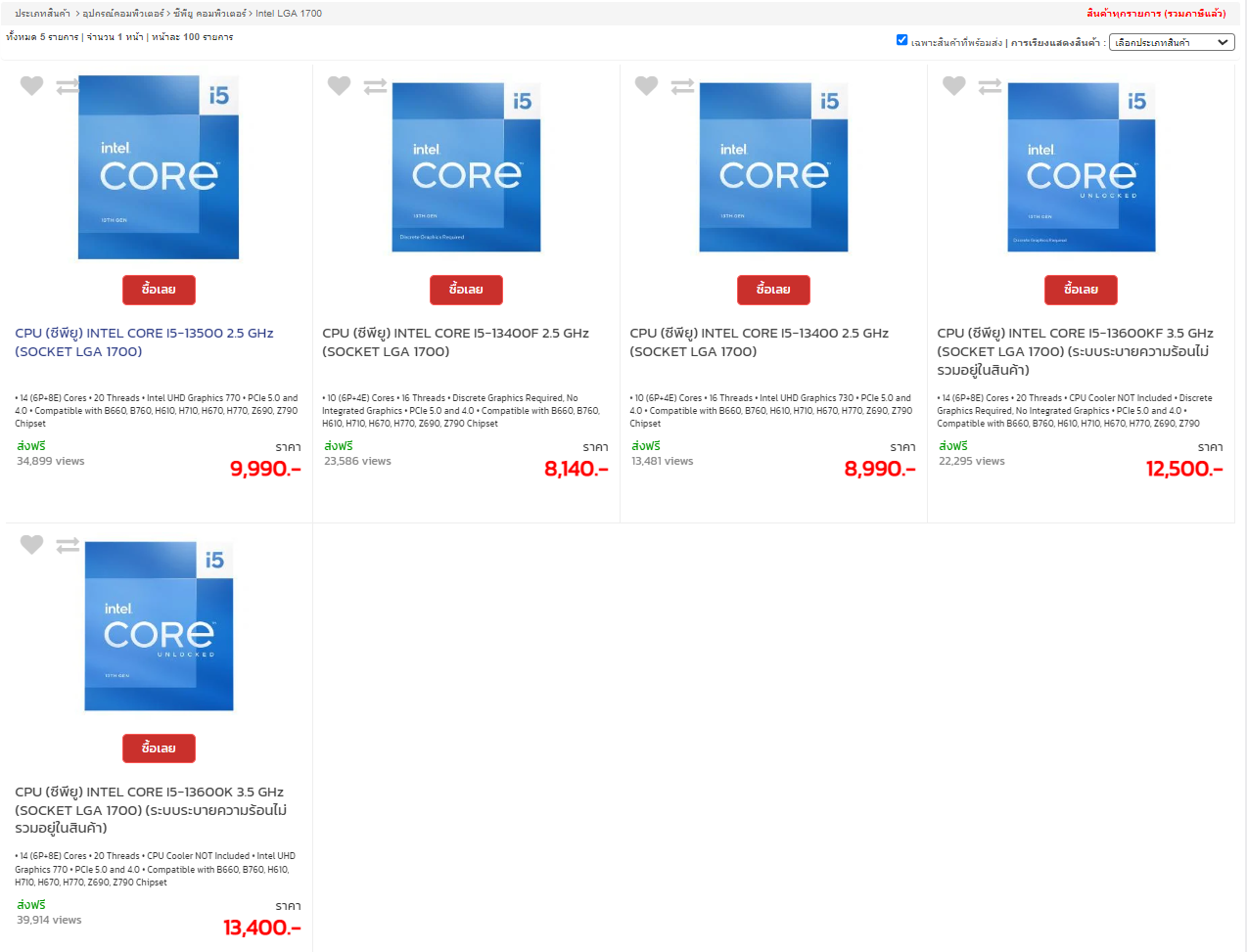Screen dimensions: 1247x952
Task: Favorite the Core i5-13400 with heart icon
Action: click(646, 86)
